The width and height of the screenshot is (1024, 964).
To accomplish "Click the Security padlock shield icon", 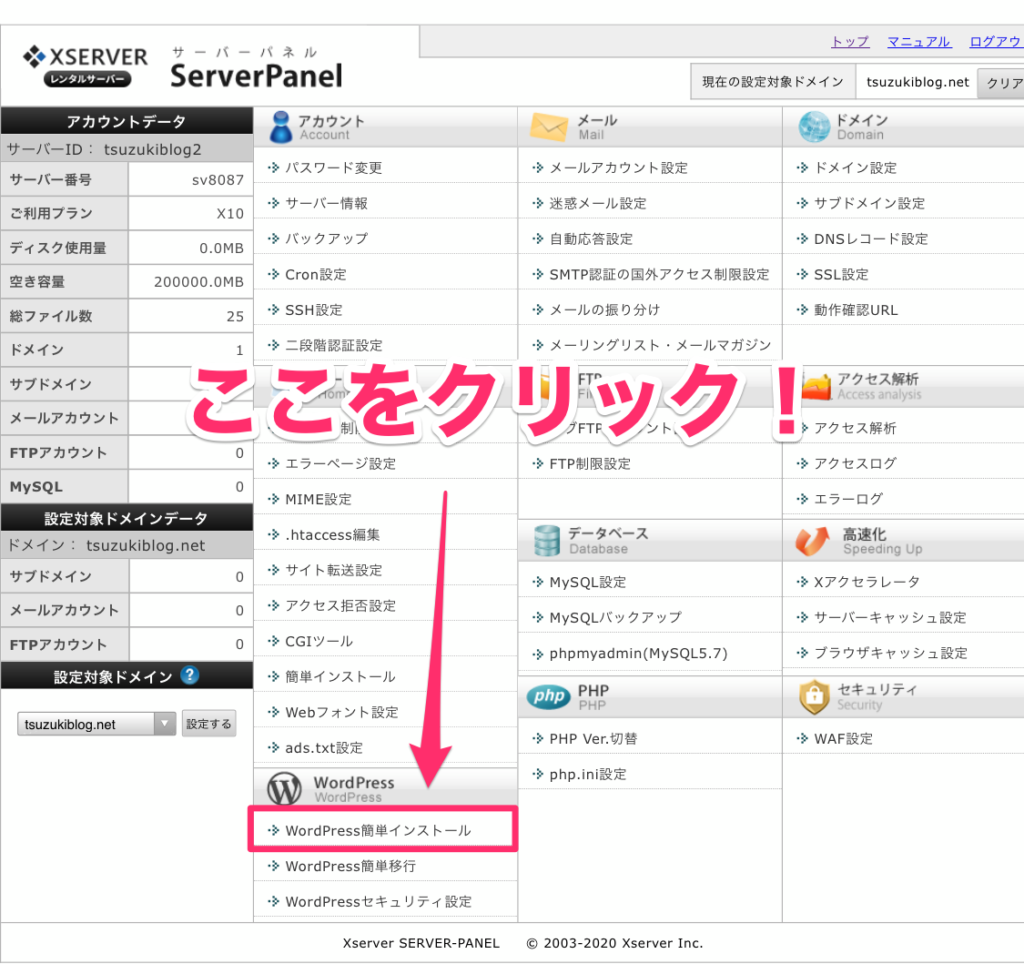I will [814, 696].
